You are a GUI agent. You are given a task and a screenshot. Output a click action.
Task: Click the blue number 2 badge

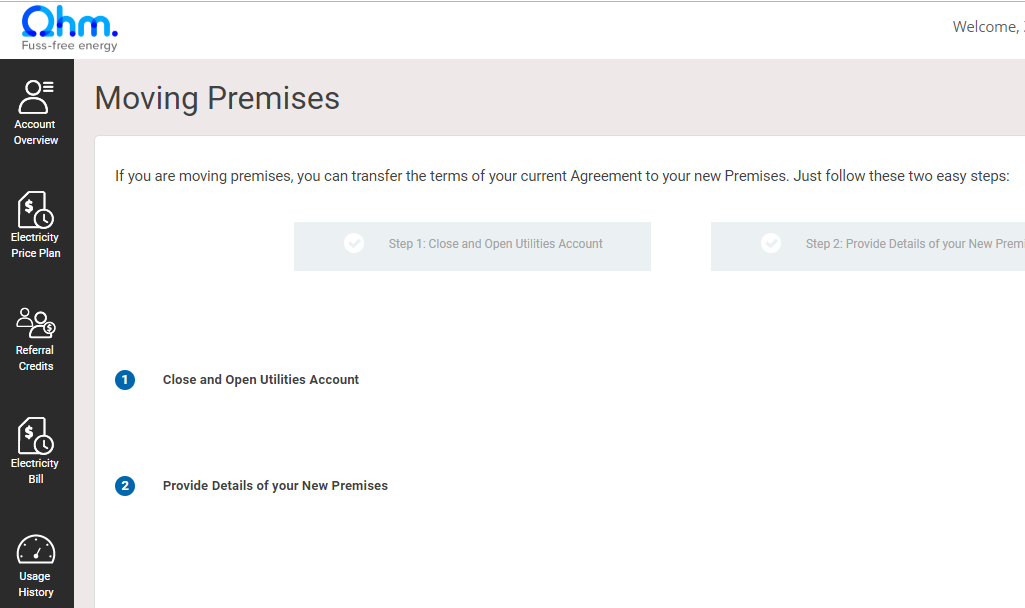(125, 486)
